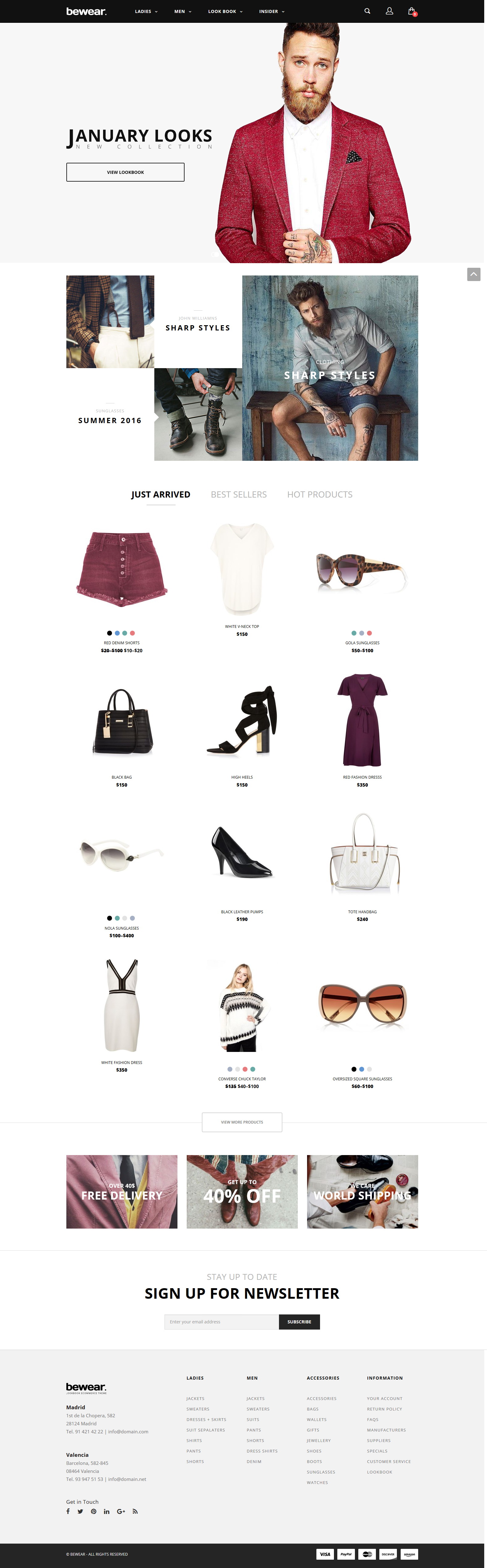This screenshot has height=1568, width=487.
Task: Click the newsletter email address field
Action: coord(221,1322)
